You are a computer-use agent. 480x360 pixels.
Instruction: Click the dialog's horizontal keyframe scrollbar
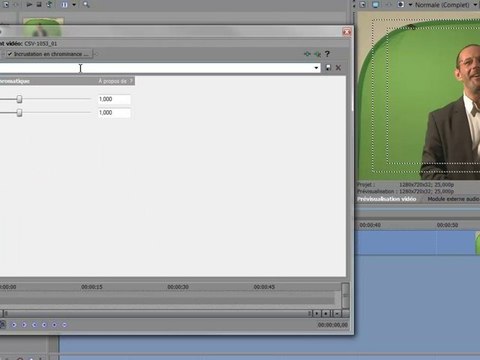pyautogui.click(x=157, y=314)
